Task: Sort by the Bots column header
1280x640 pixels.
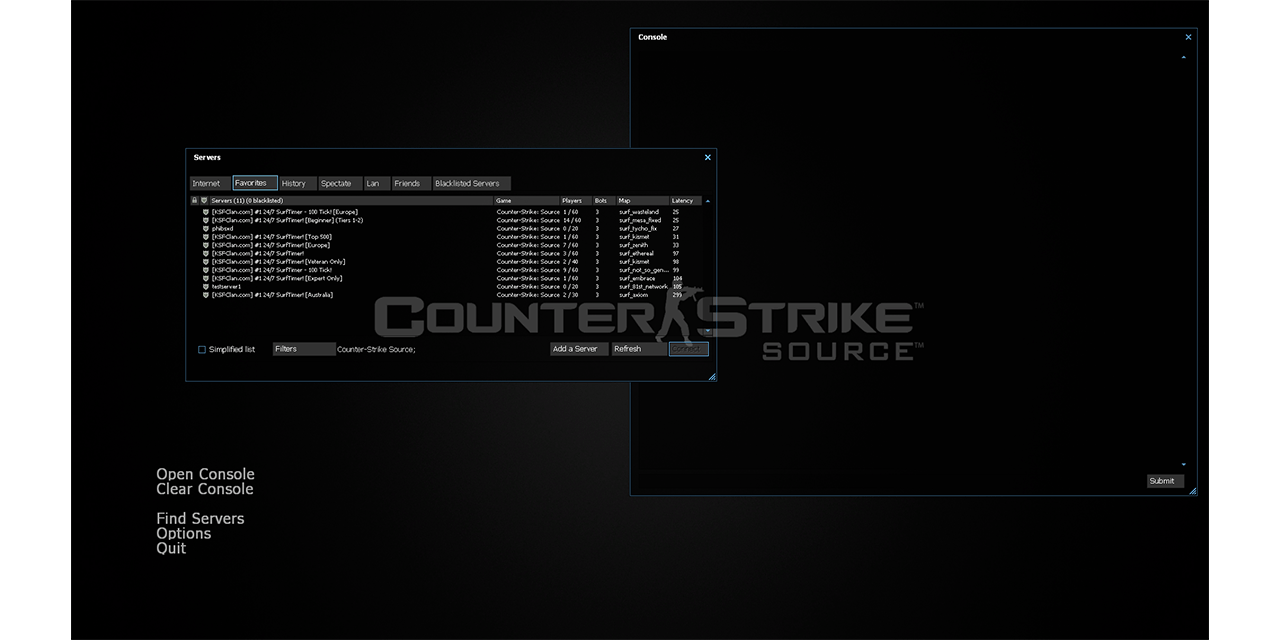Action: [x=604, y=201]
